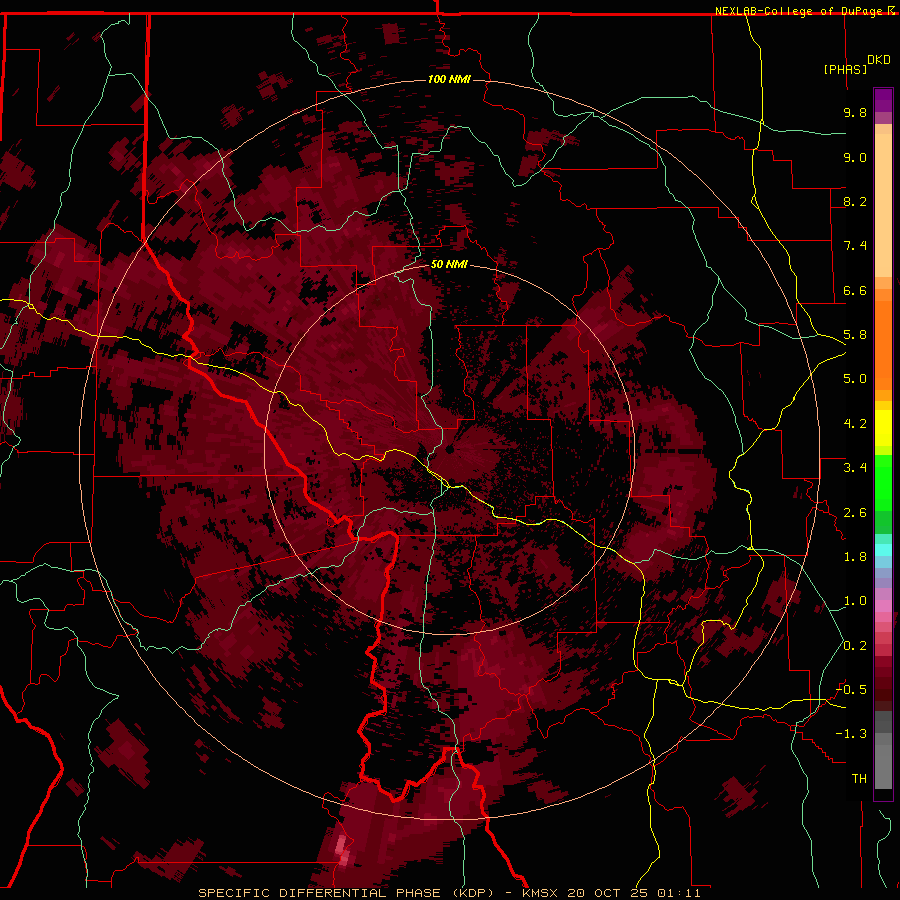Click the 1.0 value on color scale
The height and width of the screenshot is (900, 900).
[855, 601]
